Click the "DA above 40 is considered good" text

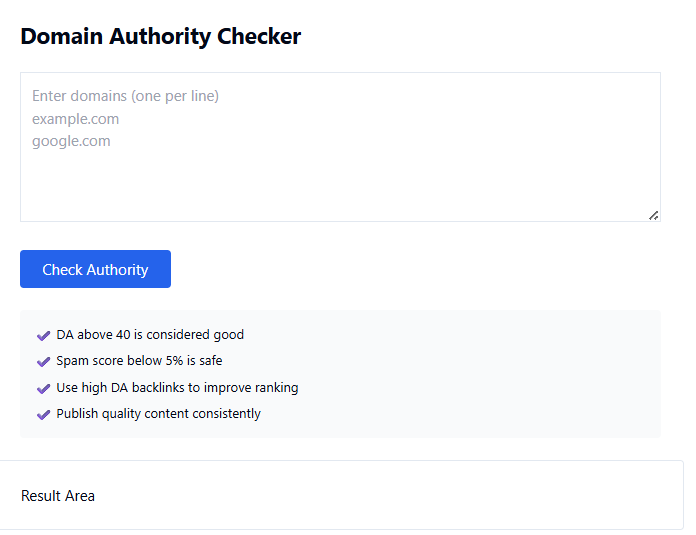point(150,335)
